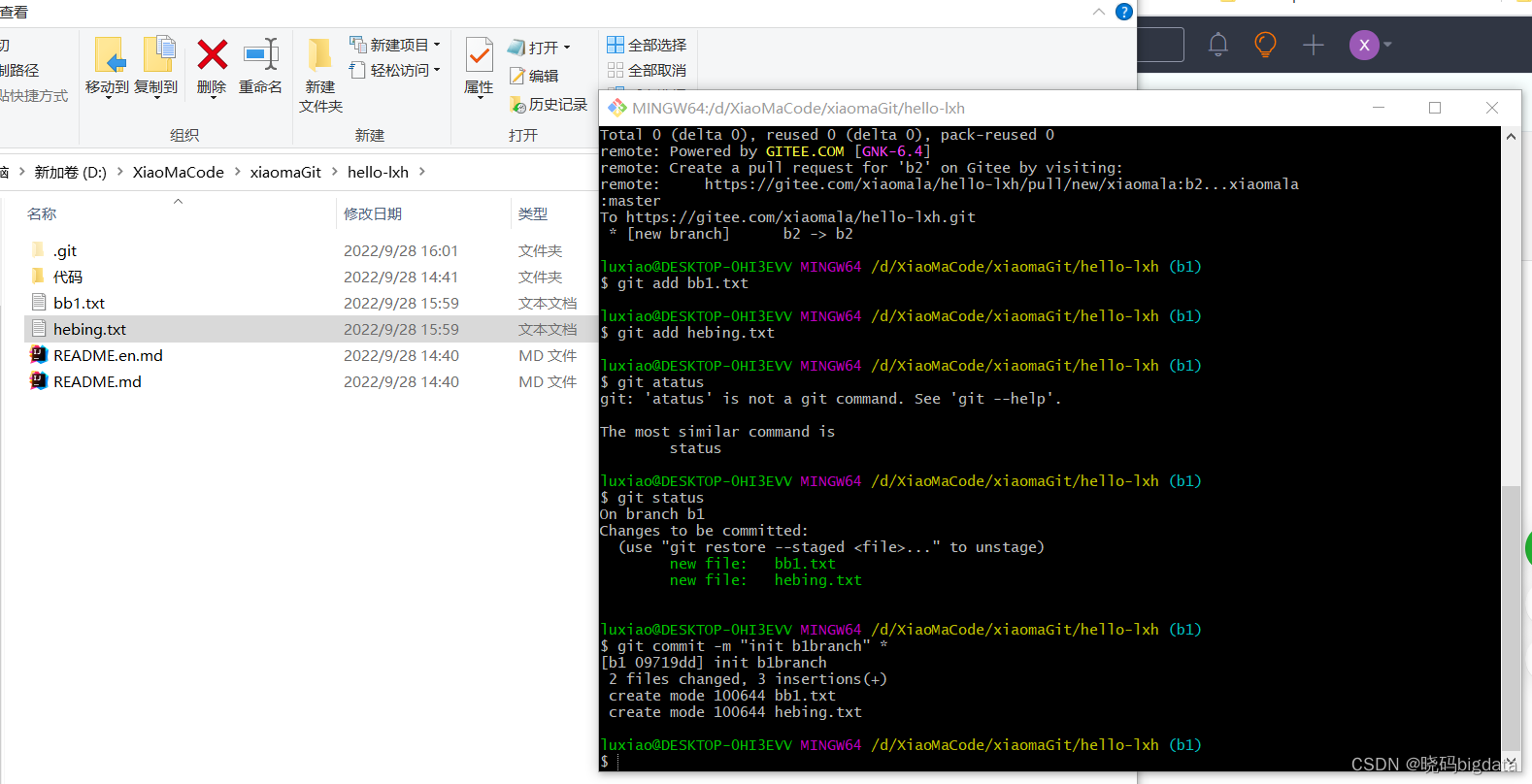Click the terminal vertical scrollbar thumb
Image resolution: width=1532 pixels, height=784 pixels.
1511,616
